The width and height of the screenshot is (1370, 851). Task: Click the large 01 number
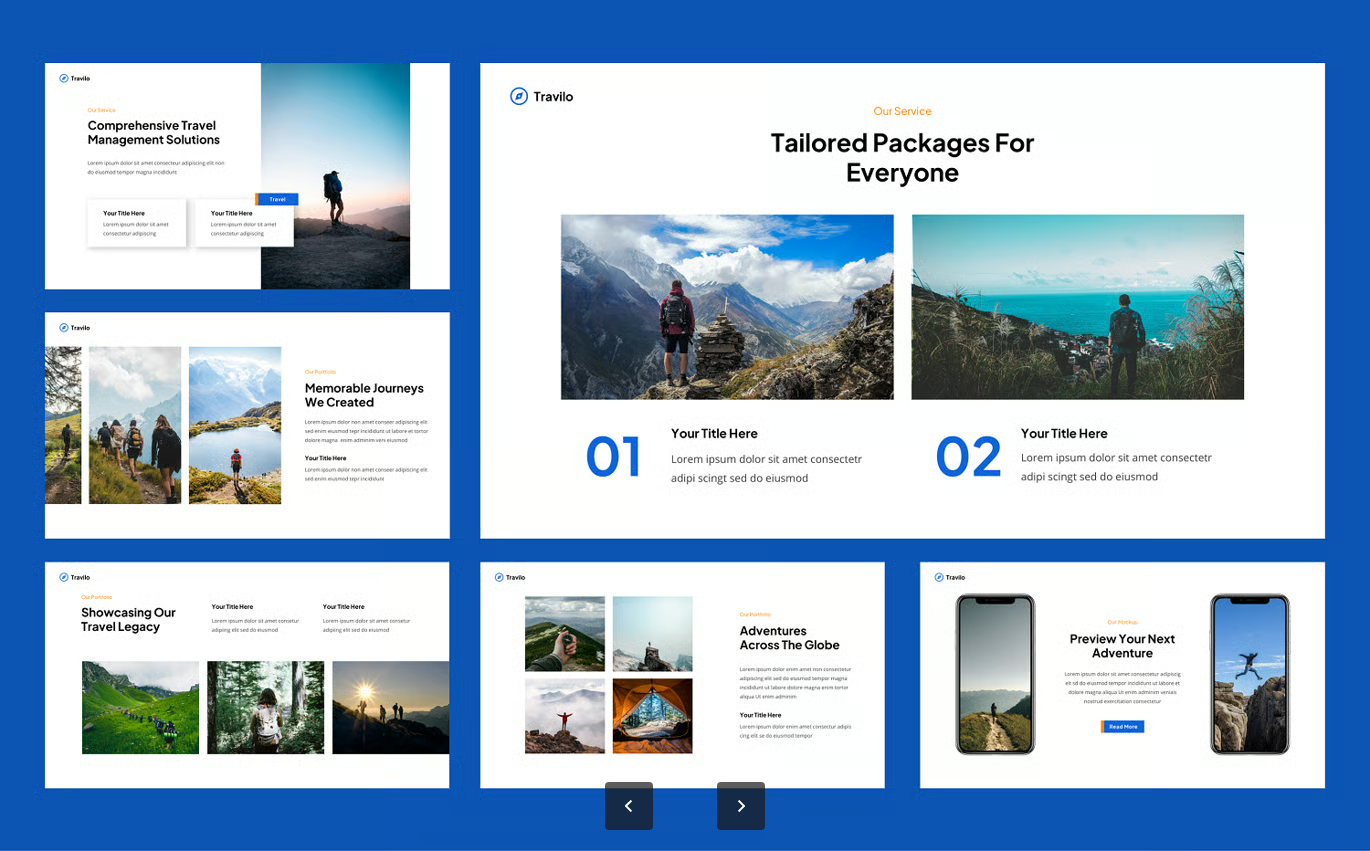[613, 457]
